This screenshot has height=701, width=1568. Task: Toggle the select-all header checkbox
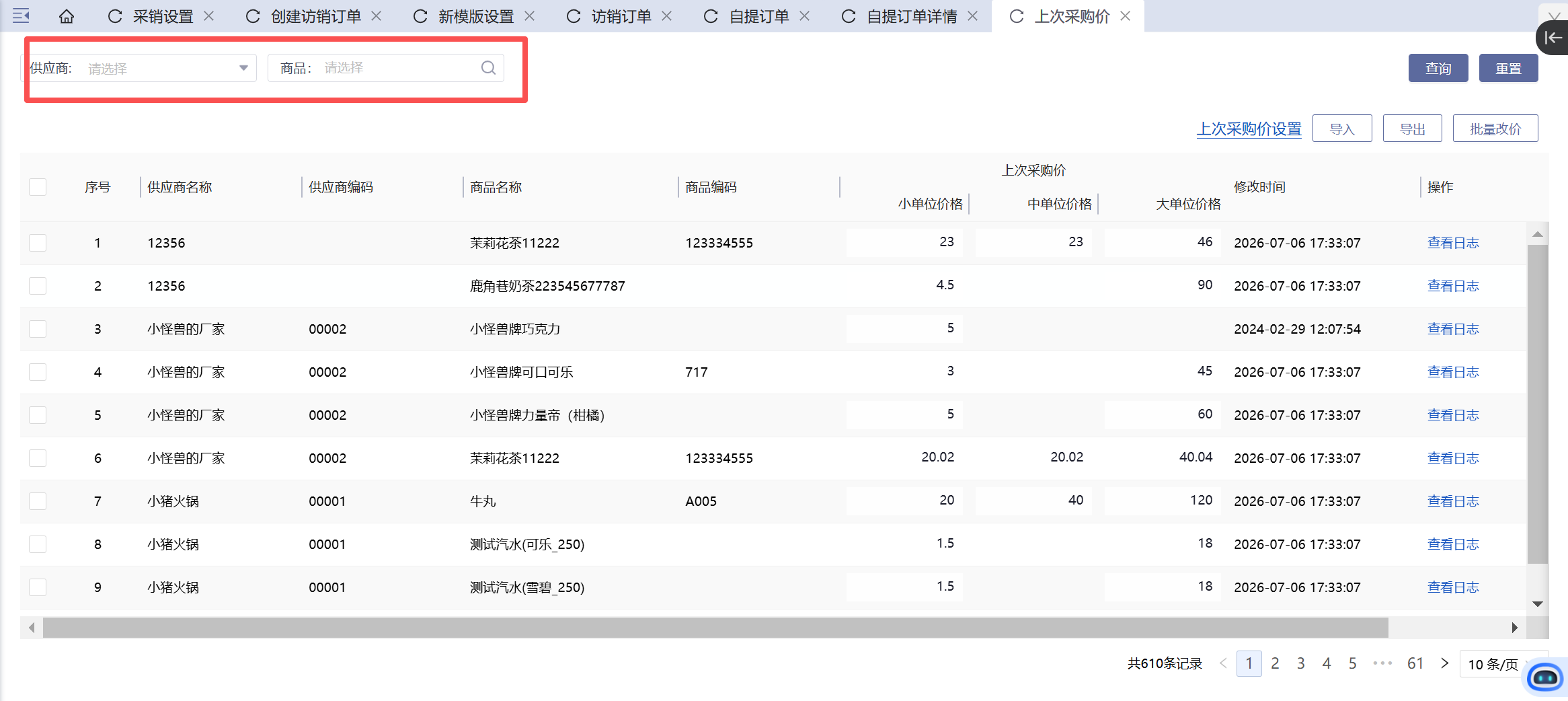[x=38, y=187]
